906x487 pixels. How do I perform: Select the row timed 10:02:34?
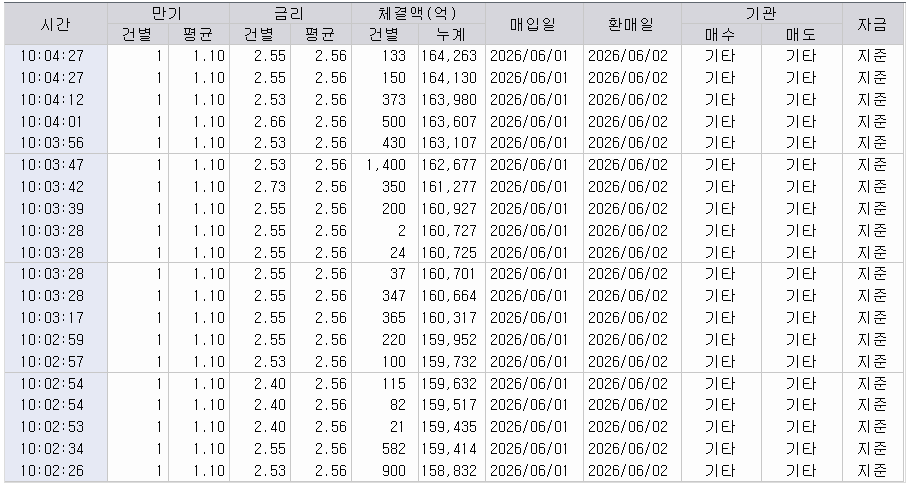click(x=453, y=449)
